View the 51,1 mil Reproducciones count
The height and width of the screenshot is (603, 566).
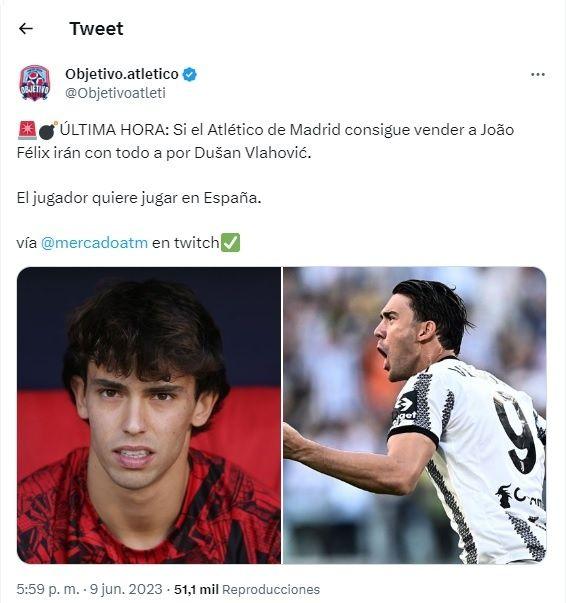[x=247, y=589]
